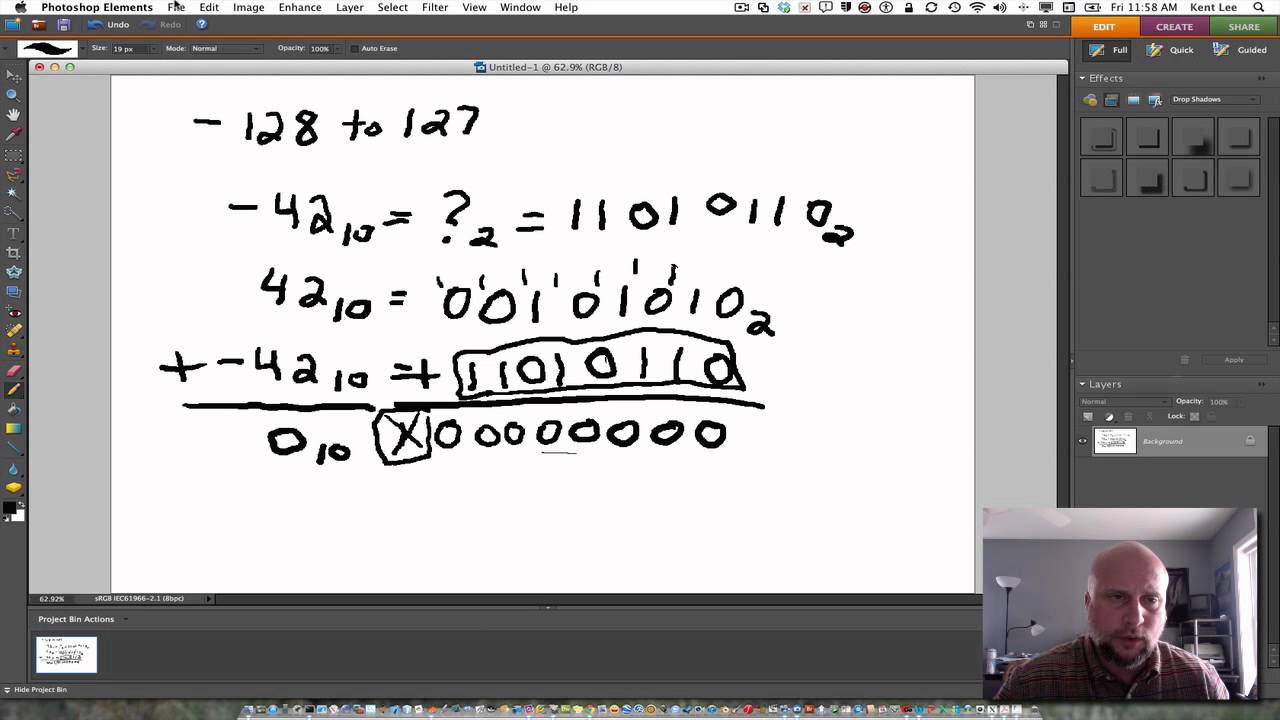Select the Sponge tool
This screenshot has height=720, width=1280.
tap(13, 488)
